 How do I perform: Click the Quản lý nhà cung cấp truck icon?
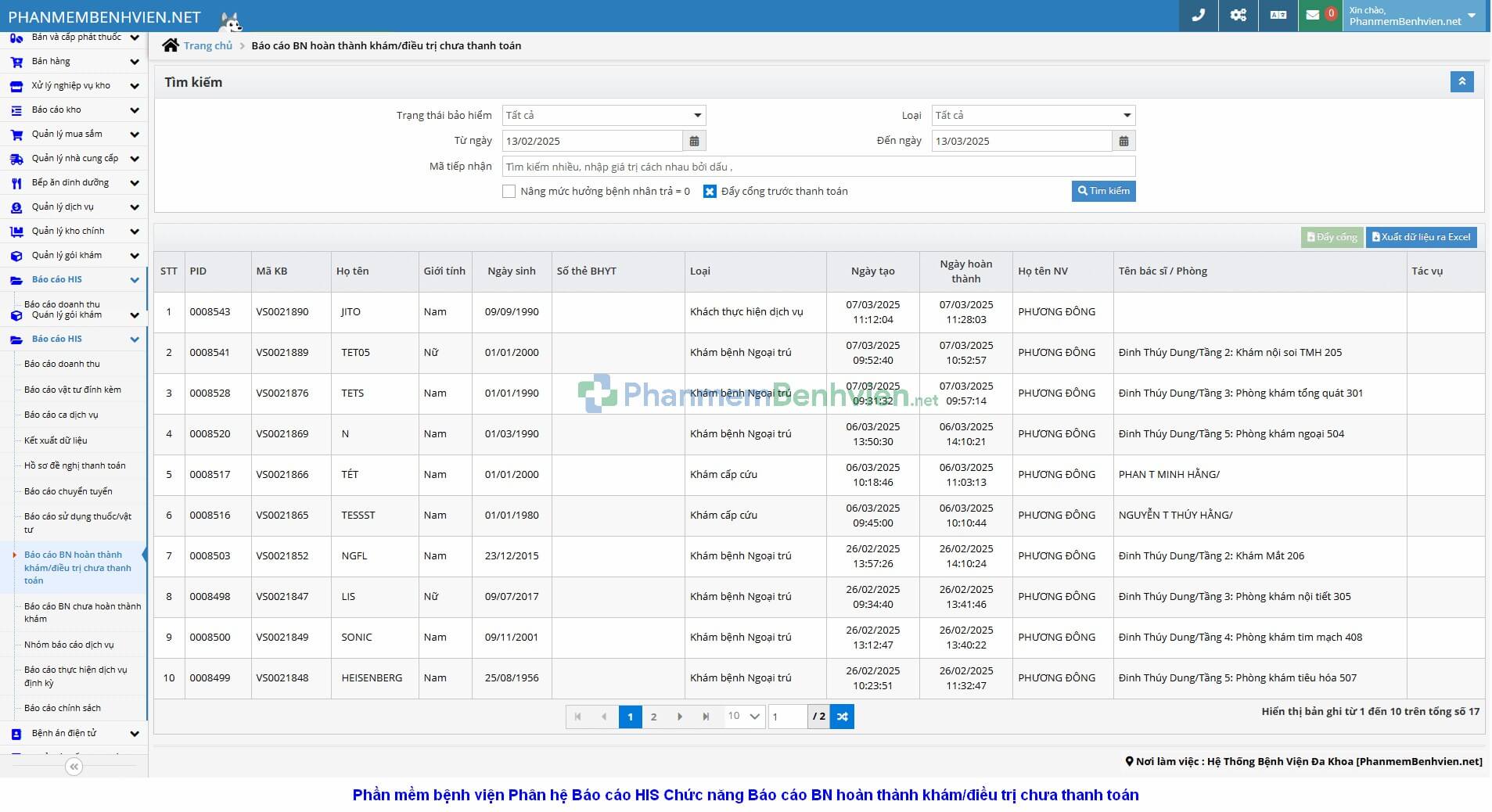click(x=16, y=159)
